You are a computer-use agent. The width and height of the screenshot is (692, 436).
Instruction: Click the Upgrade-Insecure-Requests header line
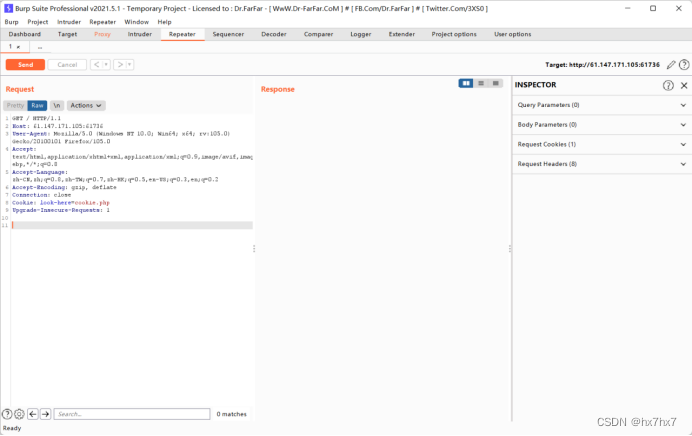click(61, 210)
